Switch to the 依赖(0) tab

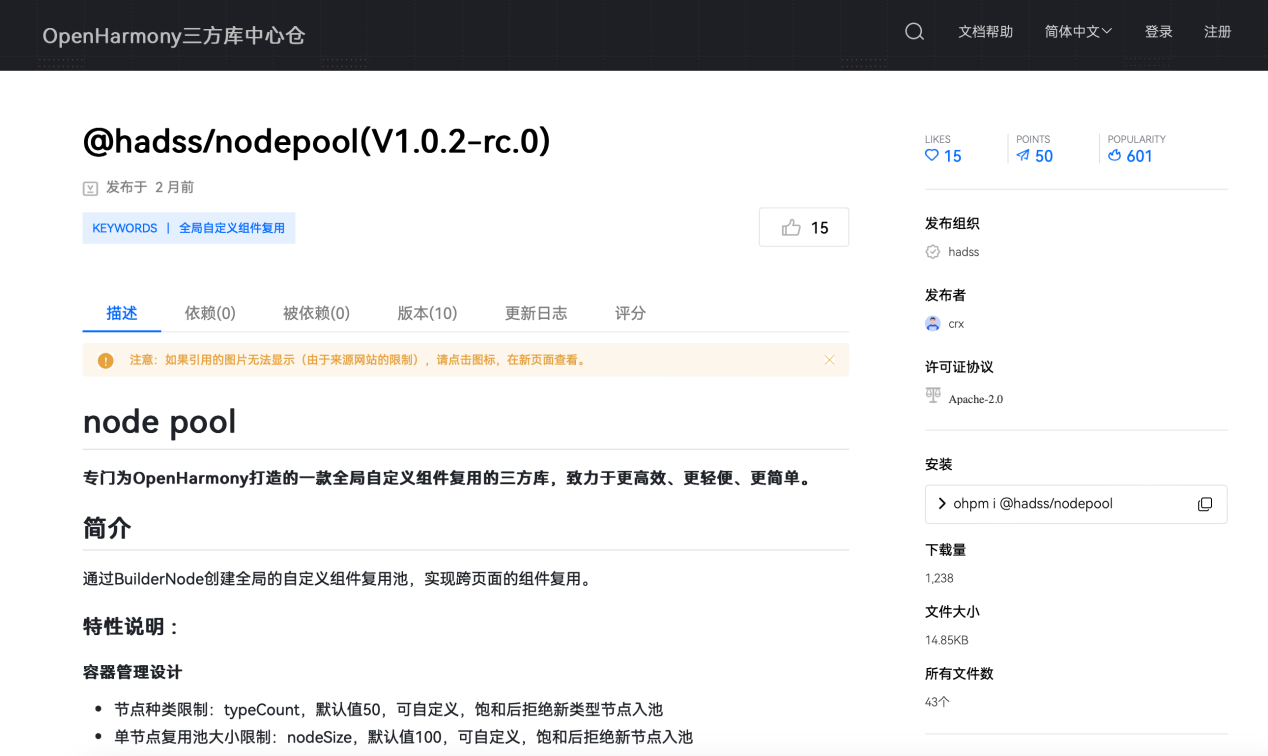tap(210, 313)
